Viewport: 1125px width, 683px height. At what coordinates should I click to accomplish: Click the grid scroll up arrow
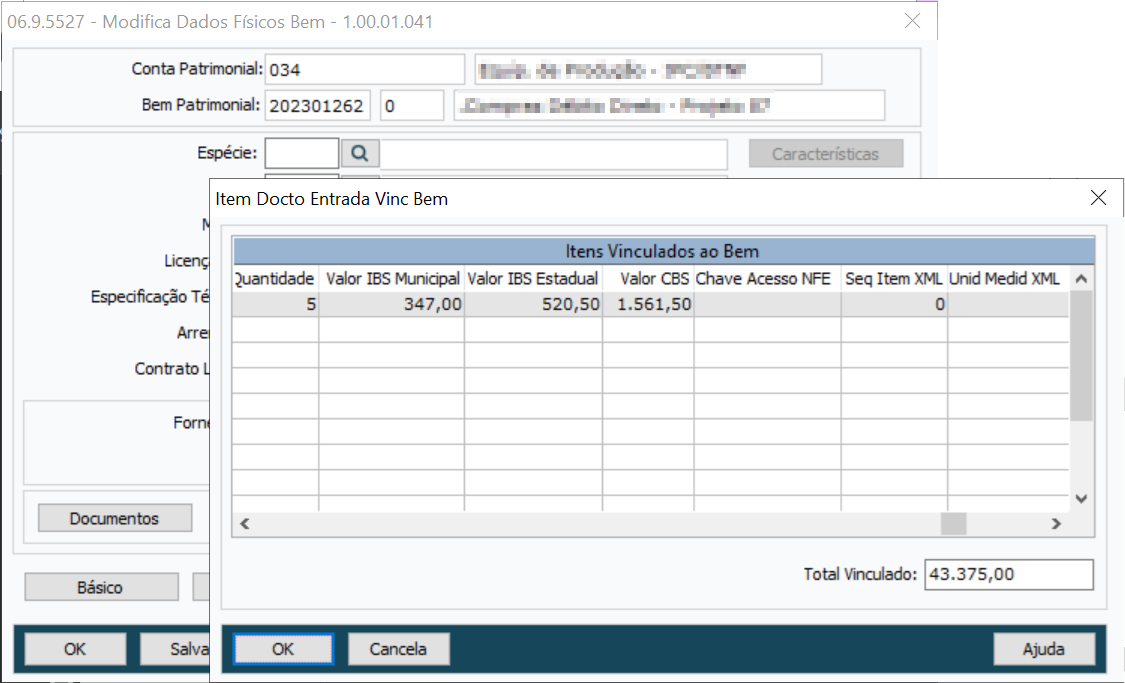coord(1081,278)
